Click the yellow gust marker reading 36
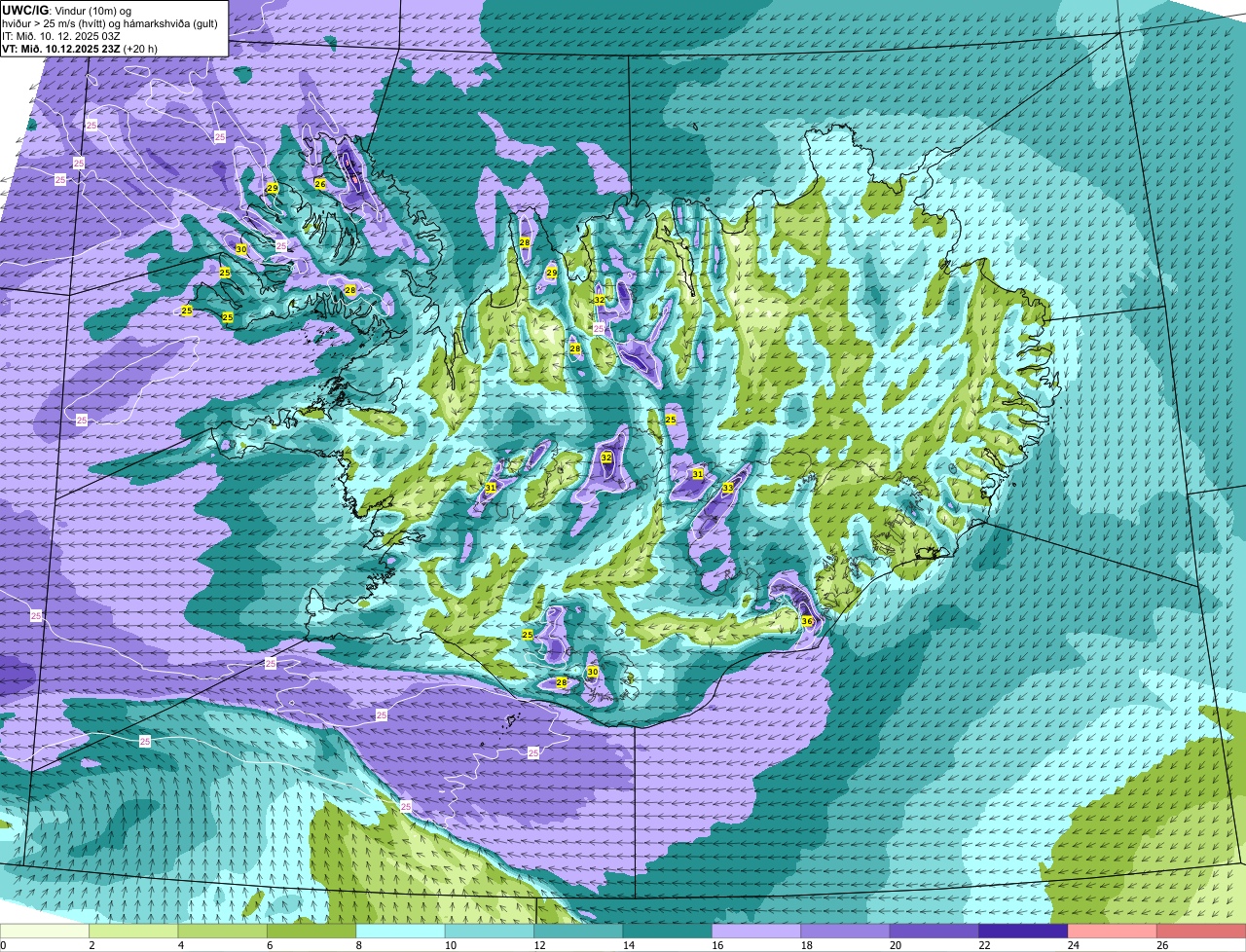Viewport: 1246px width, 952px height. (807, 621)
